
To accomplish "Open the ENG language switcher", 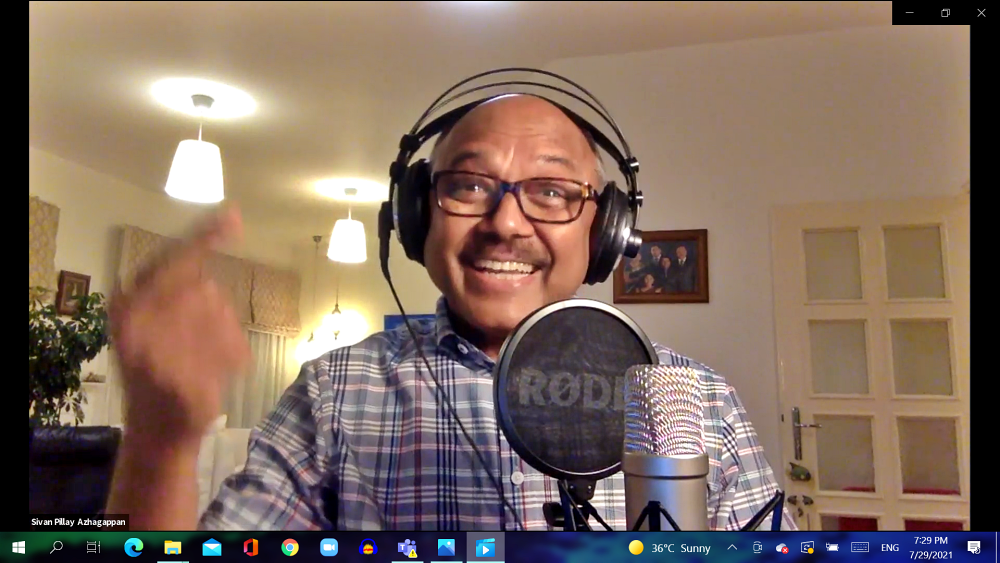I will pos(889,547).
